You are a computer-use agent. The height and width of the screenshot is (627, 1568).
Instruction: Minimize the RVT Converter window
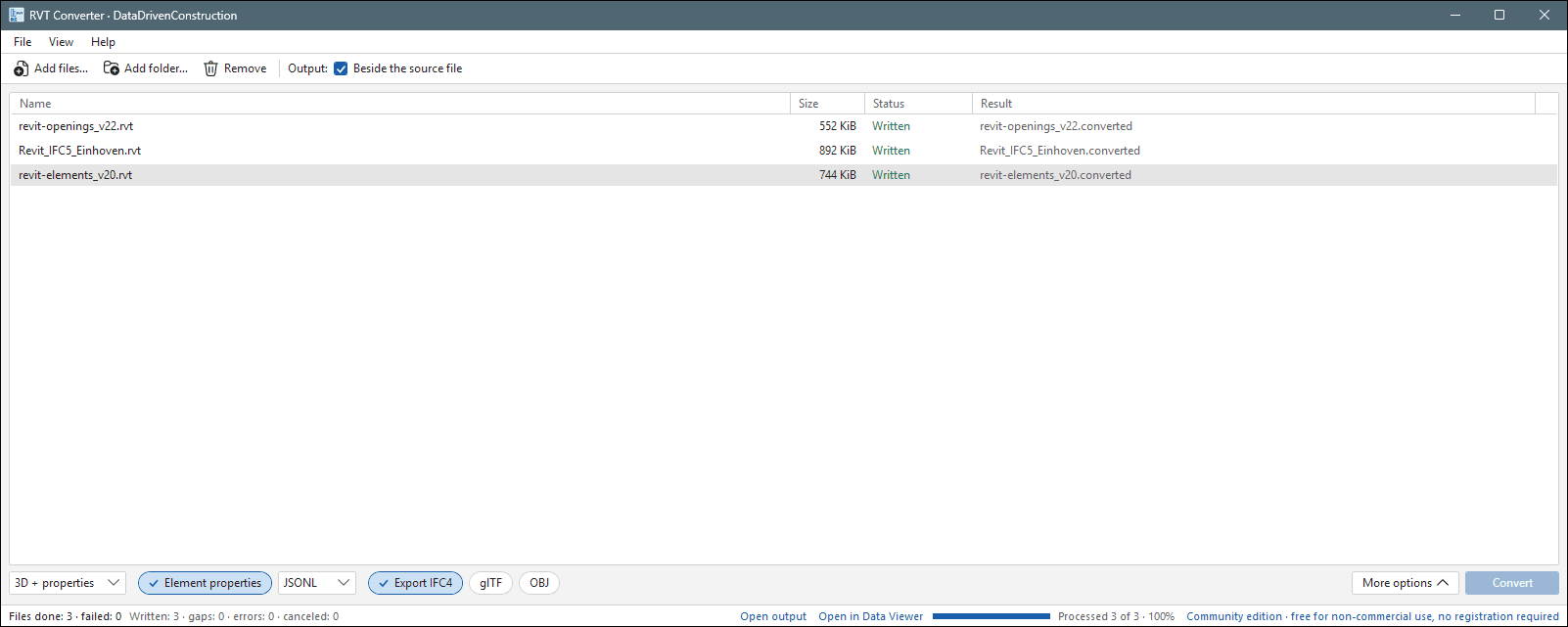click(1455, 15)
